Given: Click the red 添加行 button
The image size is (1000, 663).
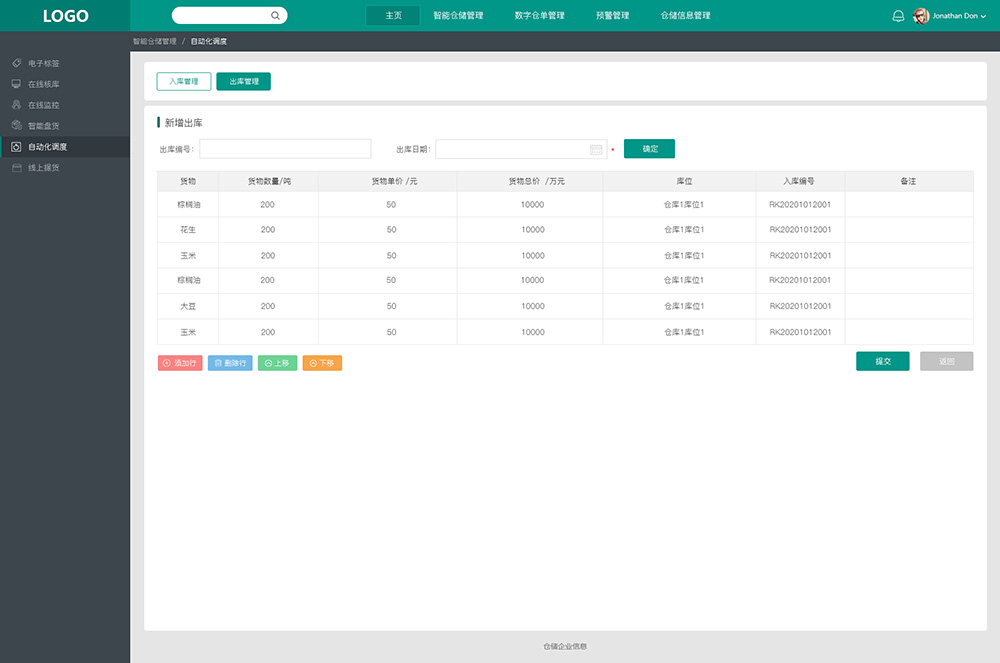Looking at the screenshot, I should pyautogui.click(x=180, y=363).
